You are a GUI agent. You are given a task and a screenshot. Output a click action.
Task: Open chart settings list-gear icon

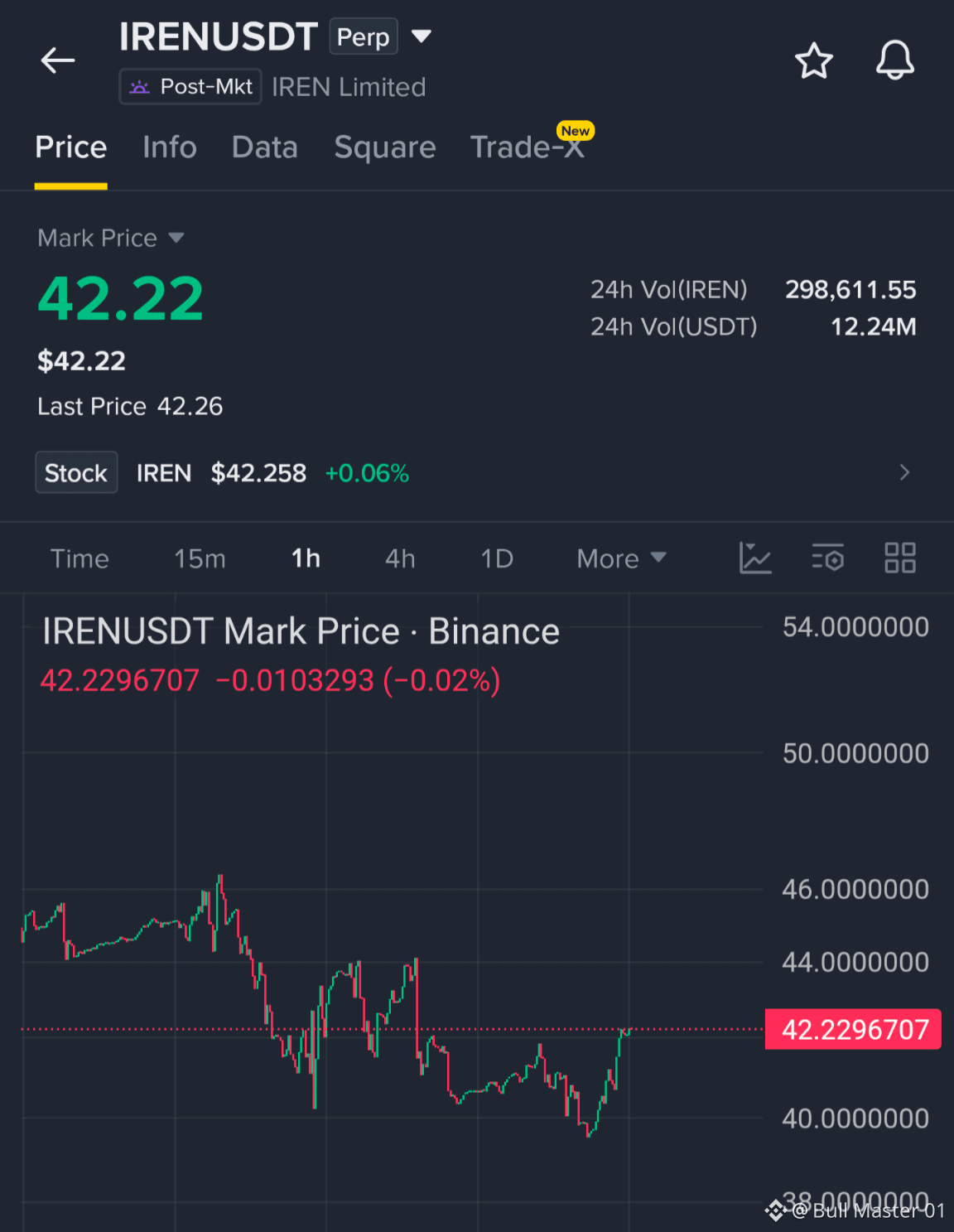827,558
